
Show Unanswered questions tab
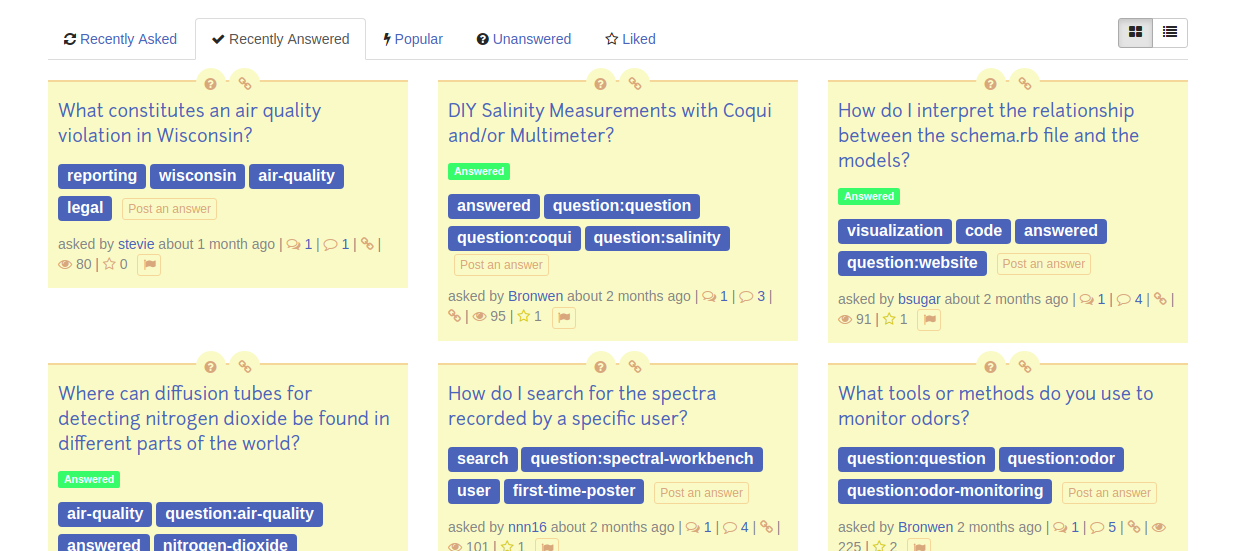tap(524, 39)
